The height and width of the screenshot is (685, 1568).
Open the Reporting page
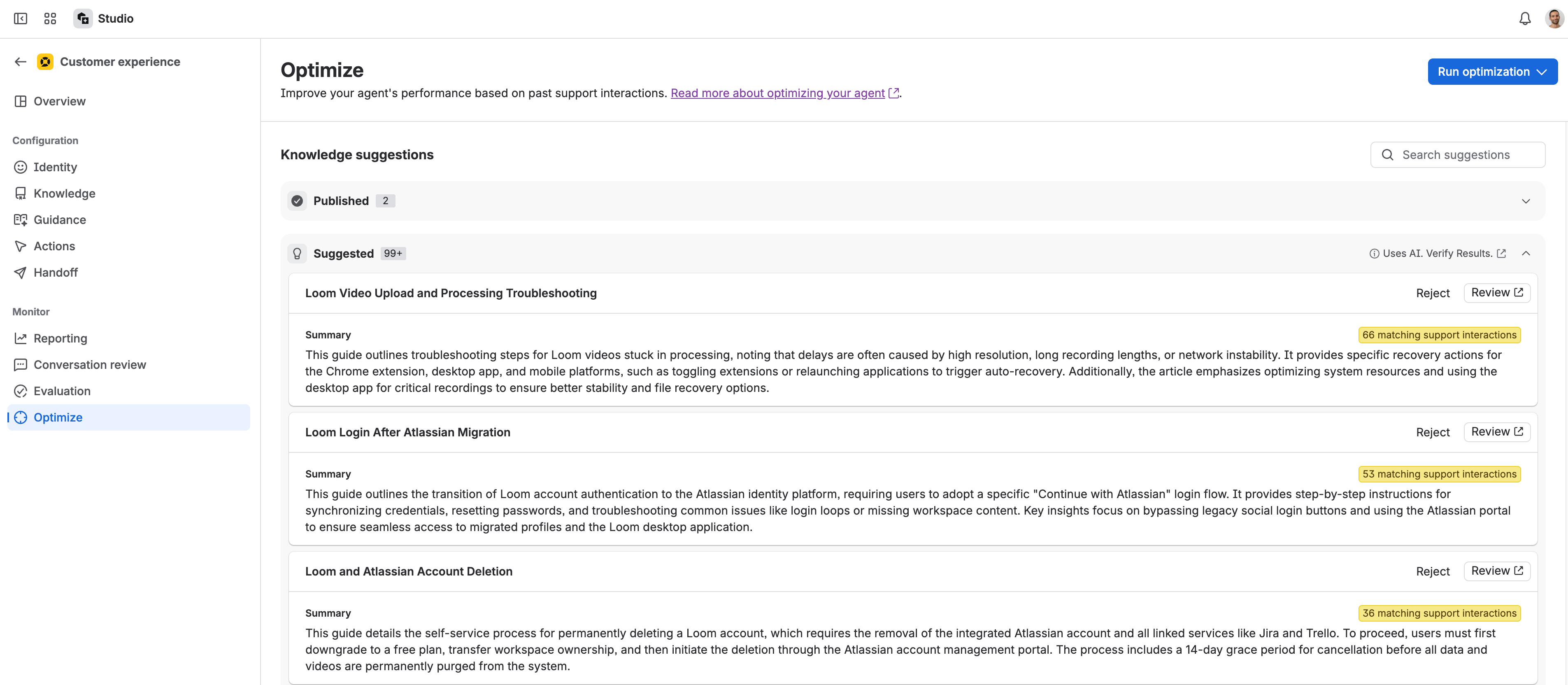[x=128, y=338]
